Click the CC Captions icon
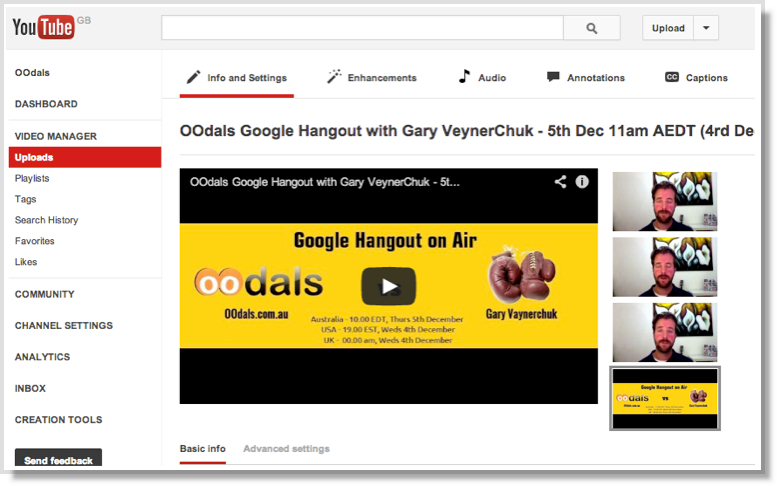The image size is (777, 486). click(671, 77)
